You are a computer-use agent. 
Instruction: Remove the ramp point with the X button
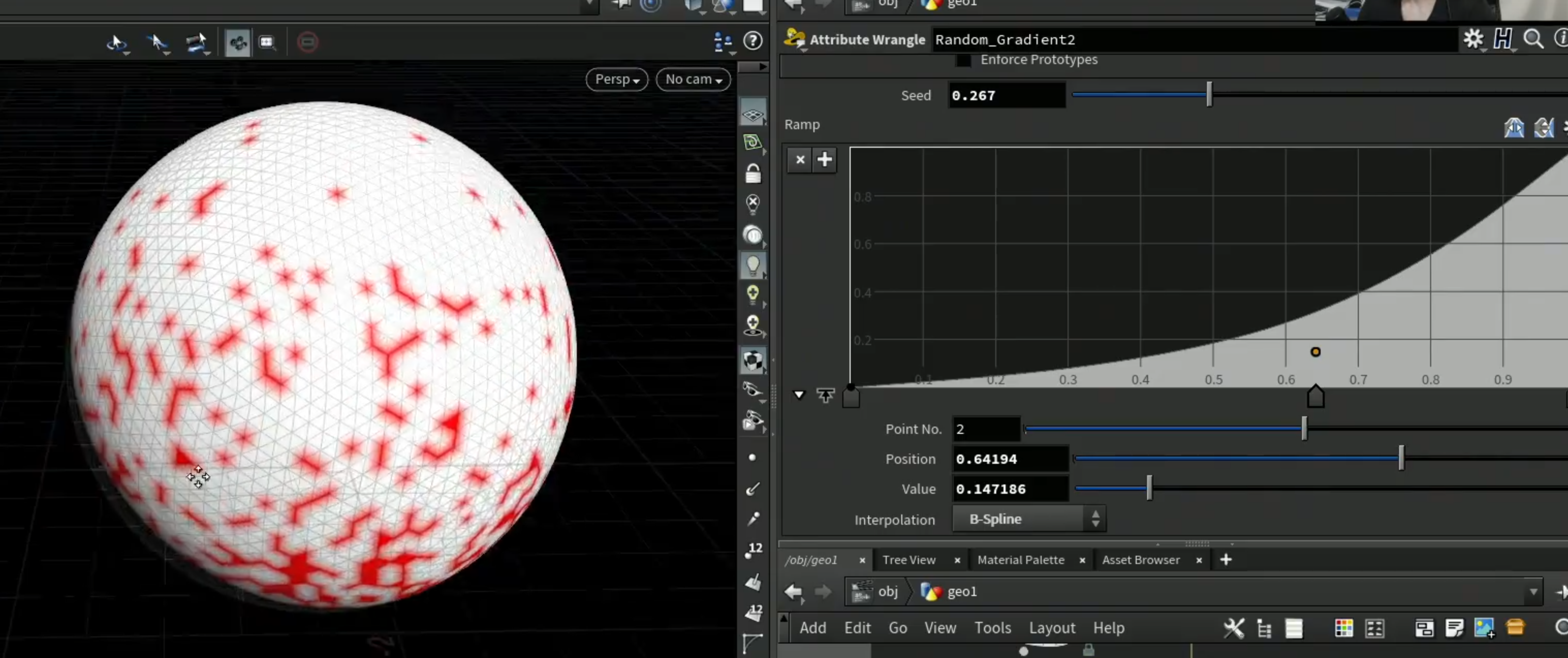[800, 160]
